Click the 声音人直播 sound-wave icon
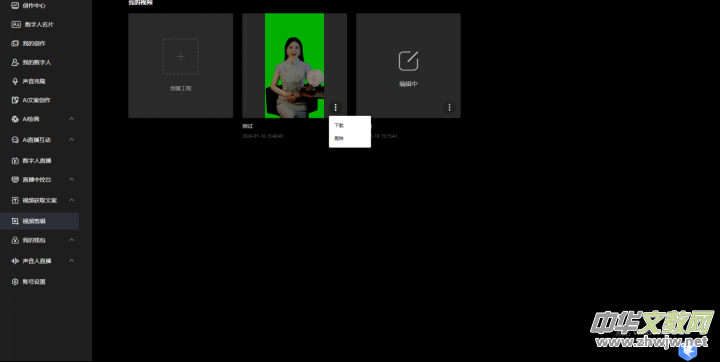Image resolution: width=720 pixels, height=362 pixels. [15, 260]
